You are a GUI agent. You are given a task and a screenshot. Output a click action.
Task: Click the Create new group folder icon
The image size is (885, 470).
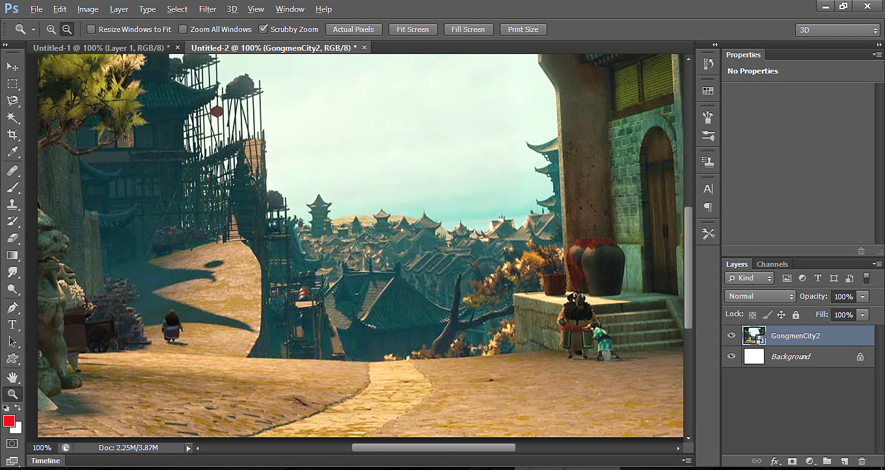pyautogui.click(x=827, y=461)
